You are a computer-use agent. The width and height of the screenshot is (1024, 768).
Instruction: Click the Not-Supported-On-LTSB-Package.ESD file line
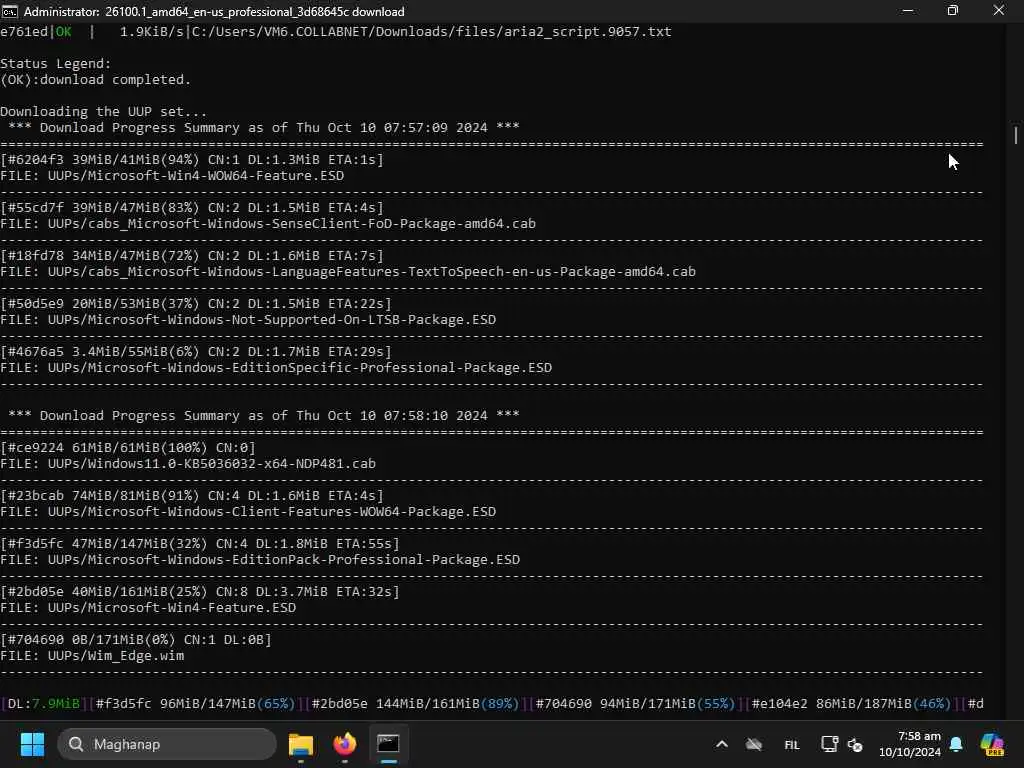tap(248, 319)
